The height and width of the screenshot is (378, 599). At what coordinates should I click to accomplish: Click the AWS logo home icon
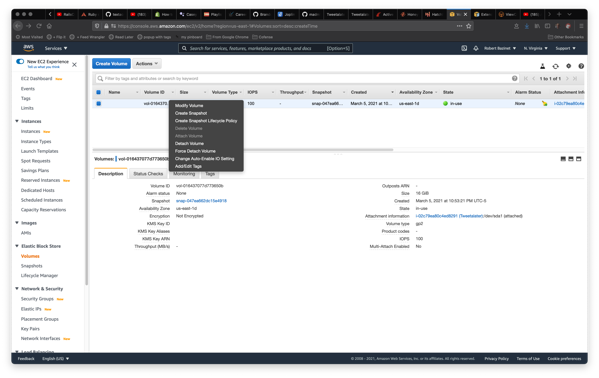click(x=29, y=48)
